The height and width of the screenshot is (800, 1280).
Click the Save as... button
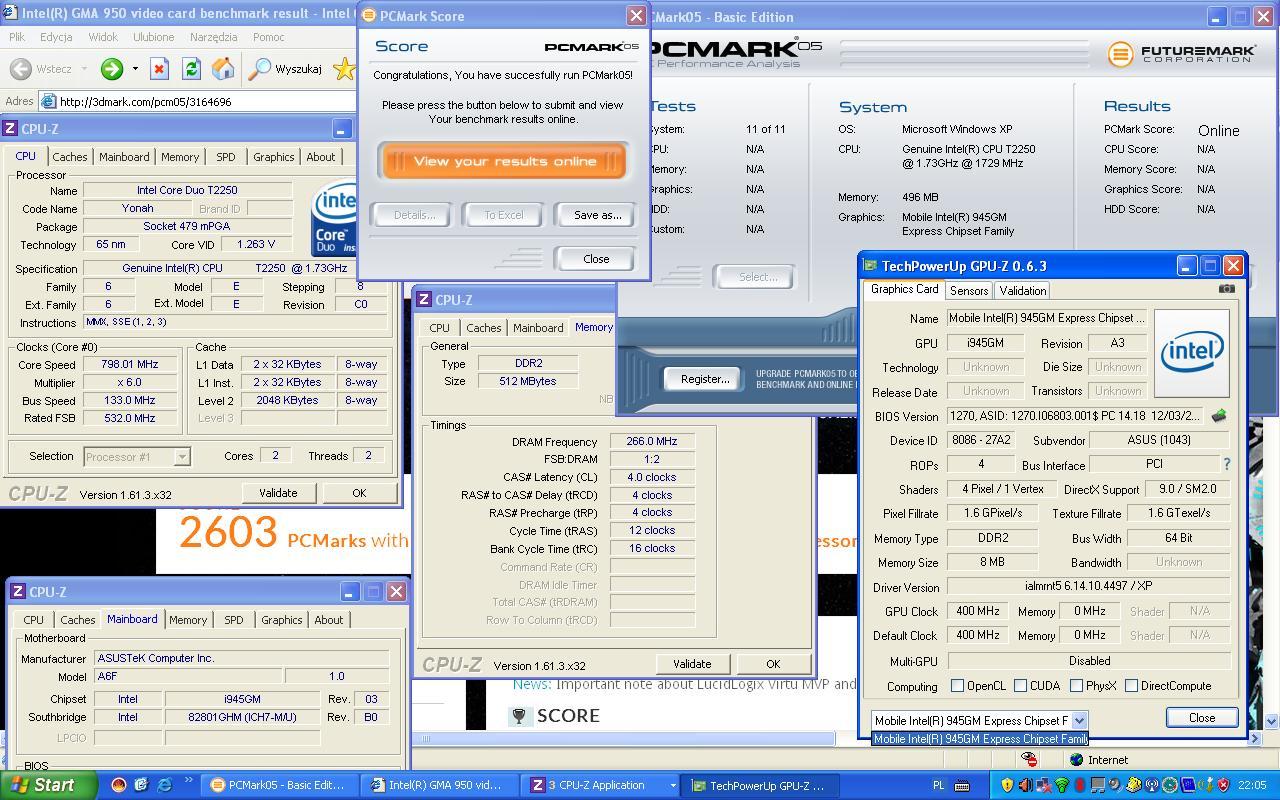click(x=596, y=215)
